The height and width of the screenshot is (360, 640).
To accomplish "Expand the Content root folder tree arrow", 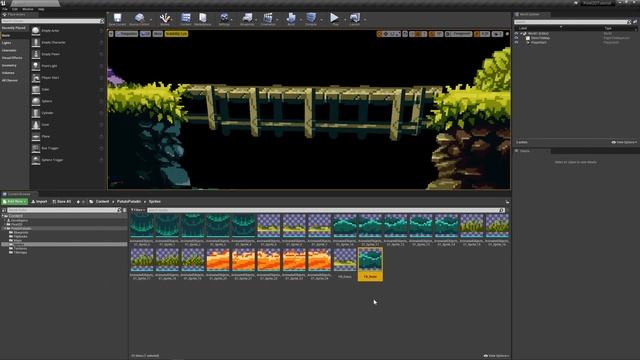I will (3, 216).
